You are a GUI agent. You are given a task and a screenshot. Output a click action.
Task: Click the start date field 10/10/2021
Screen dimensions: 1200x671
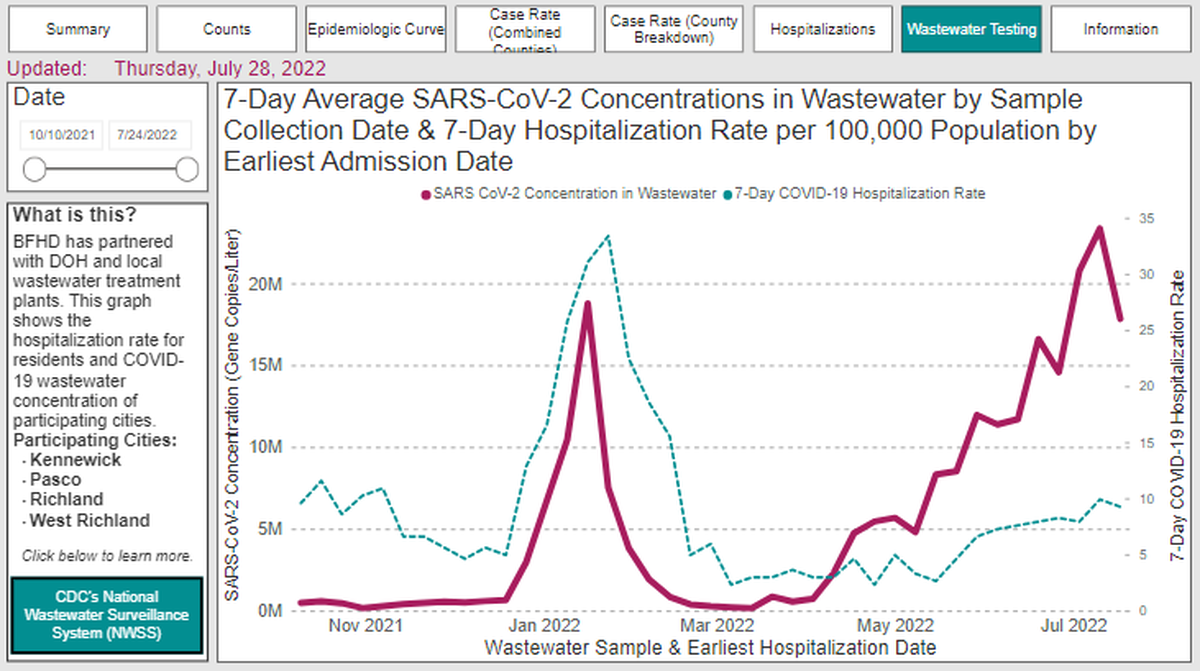coord(61,135)
